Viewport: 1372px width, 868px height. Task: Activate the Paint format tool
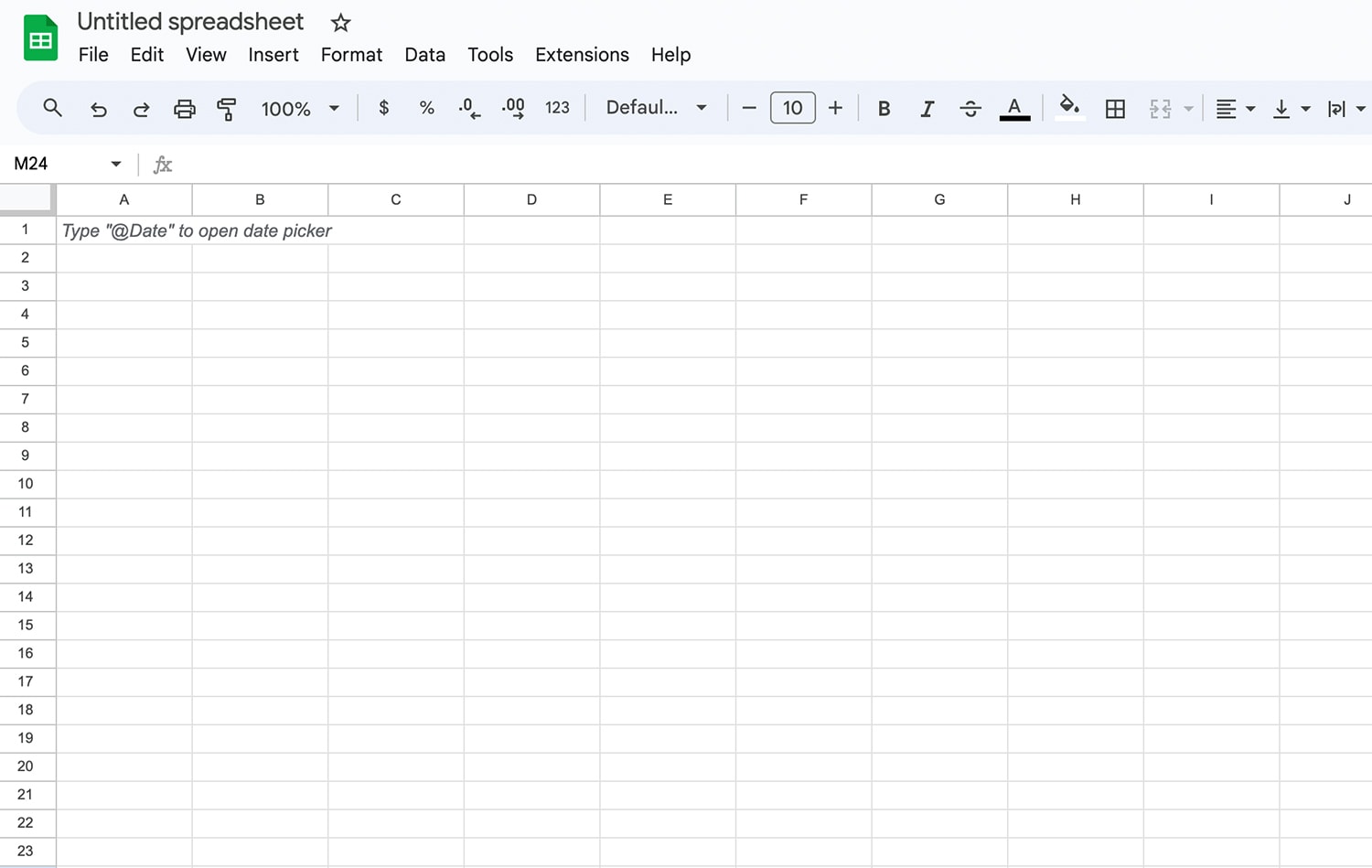point(227,108)
